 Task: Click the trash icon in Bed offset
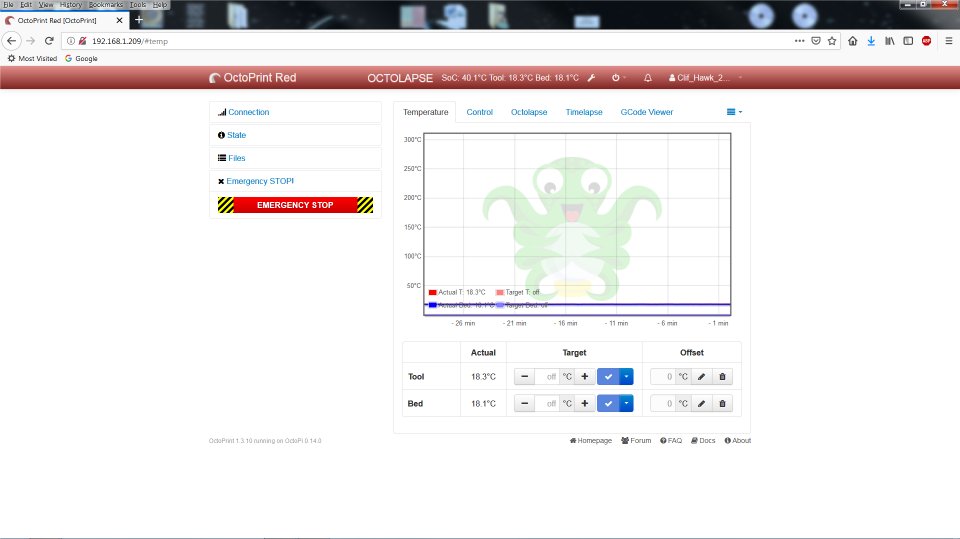pyautogui.click(x=724, y=403)
